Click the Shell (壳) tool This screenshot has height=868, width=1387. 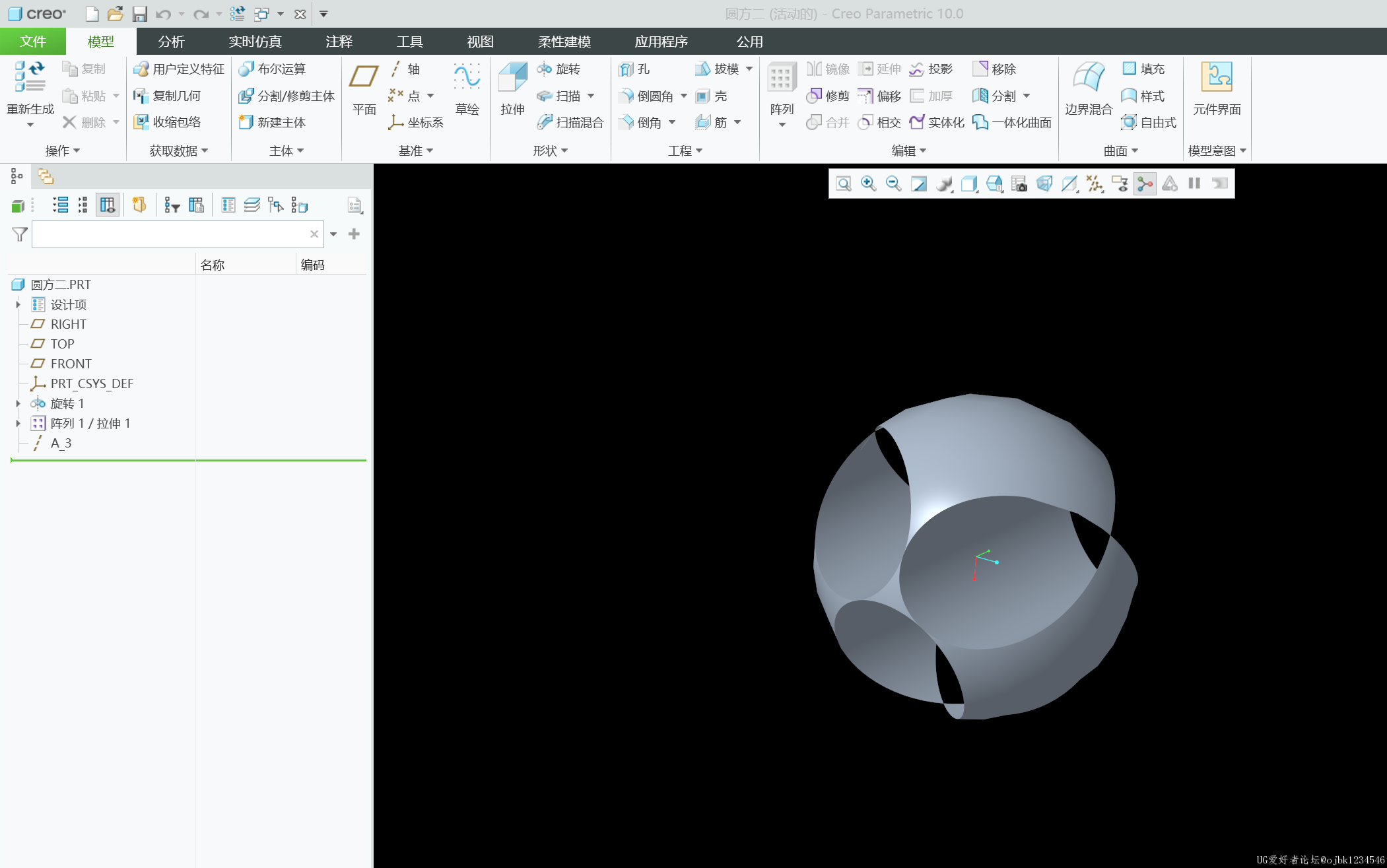tap(712, 96)
